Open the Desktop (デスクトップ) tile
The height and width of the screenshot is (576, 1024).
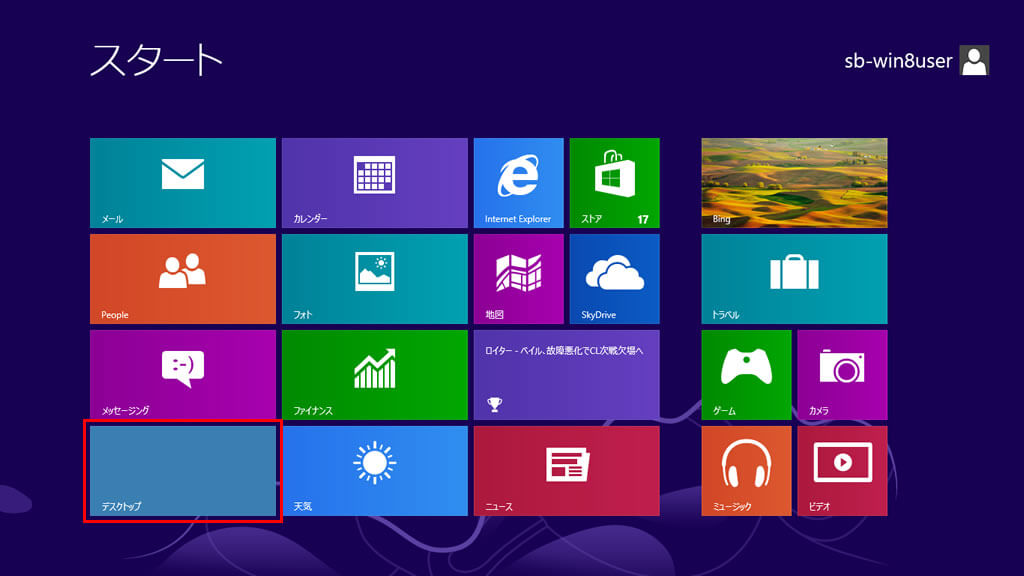182,470
